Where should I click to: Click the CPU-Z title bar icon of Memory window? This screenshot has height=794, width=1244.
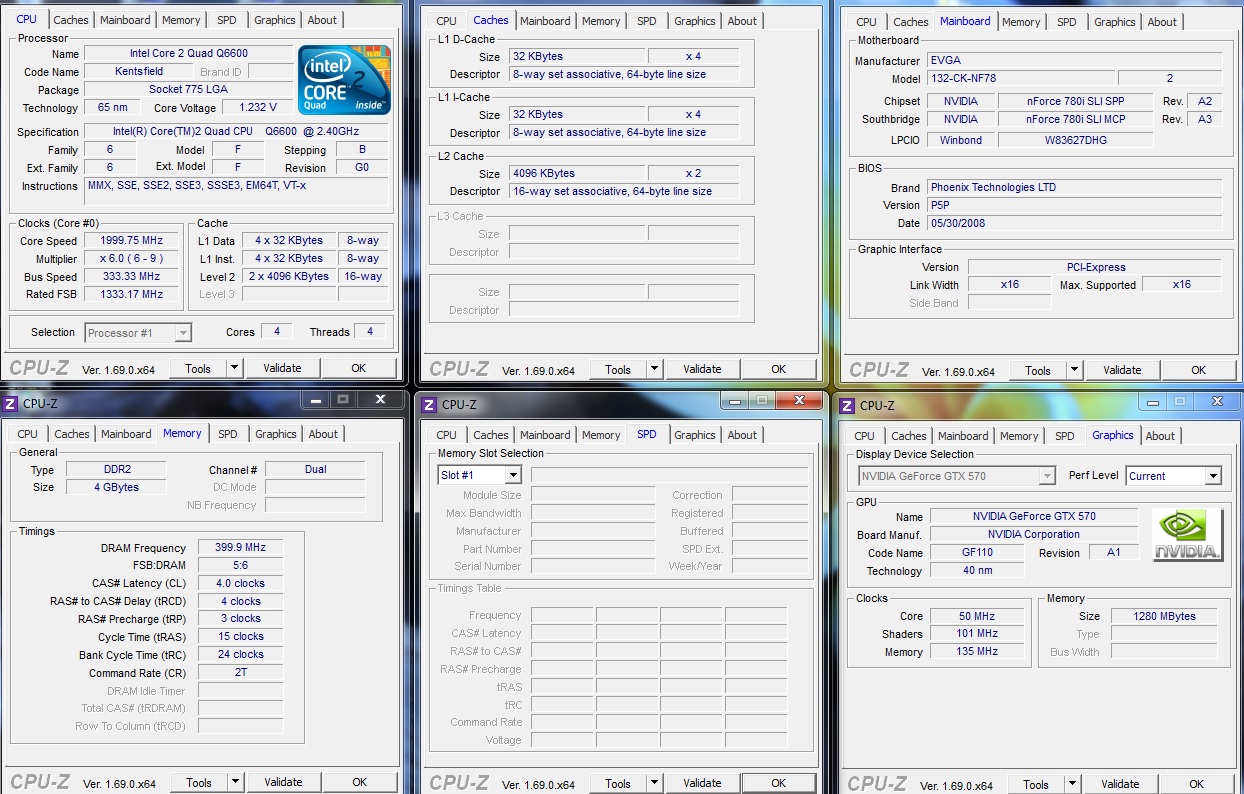coord(11,403)
